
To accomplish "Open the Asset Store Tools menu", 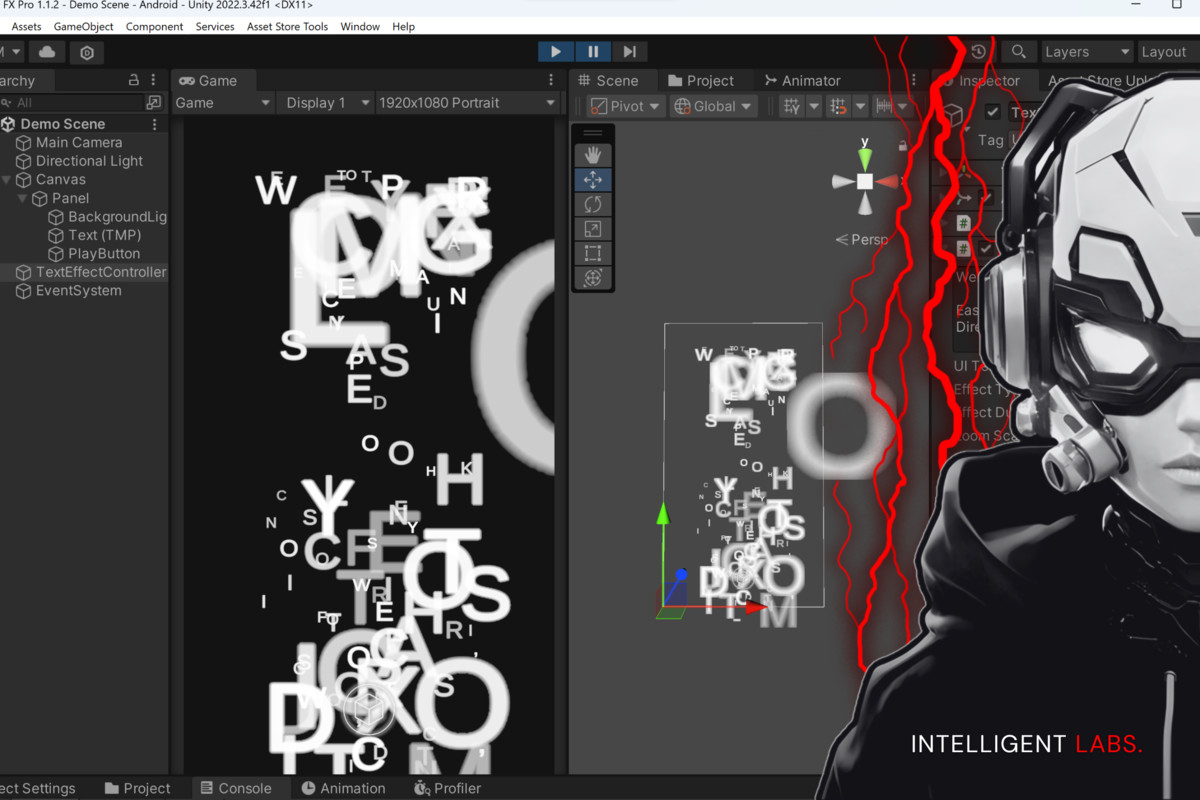I will (287, 27).
